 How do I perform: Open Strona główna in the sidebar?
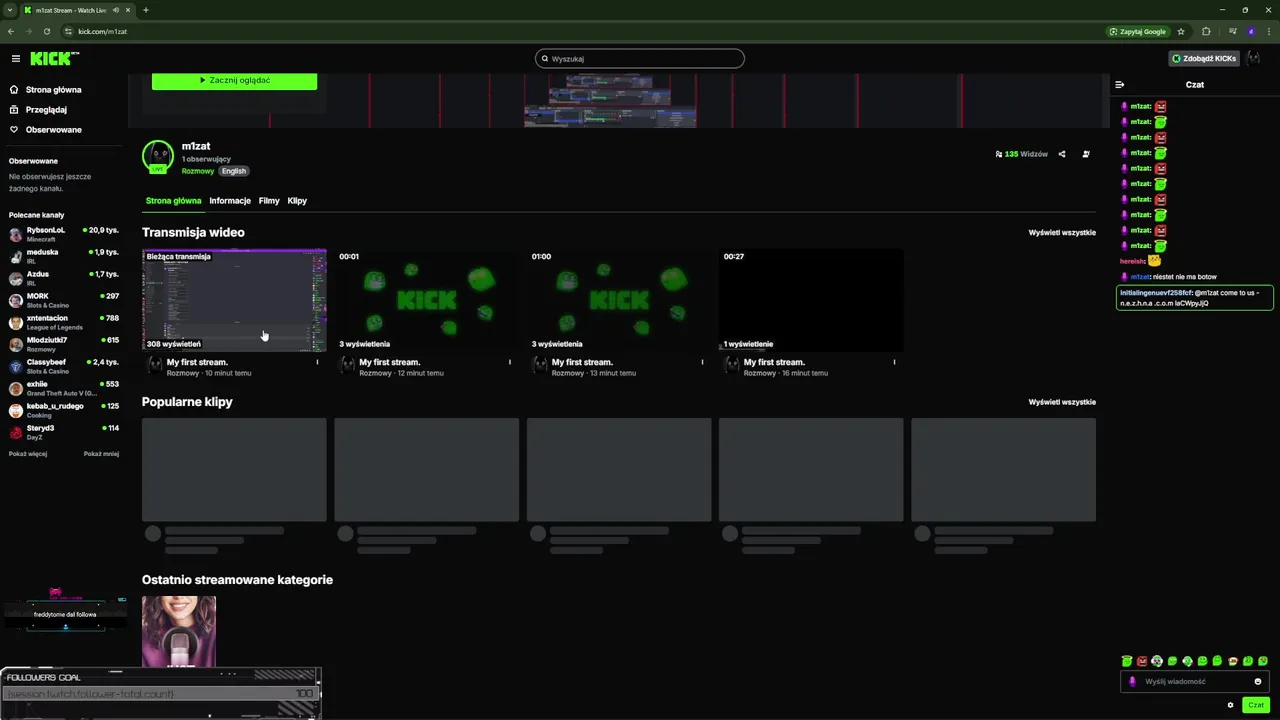tap(46, 89)
